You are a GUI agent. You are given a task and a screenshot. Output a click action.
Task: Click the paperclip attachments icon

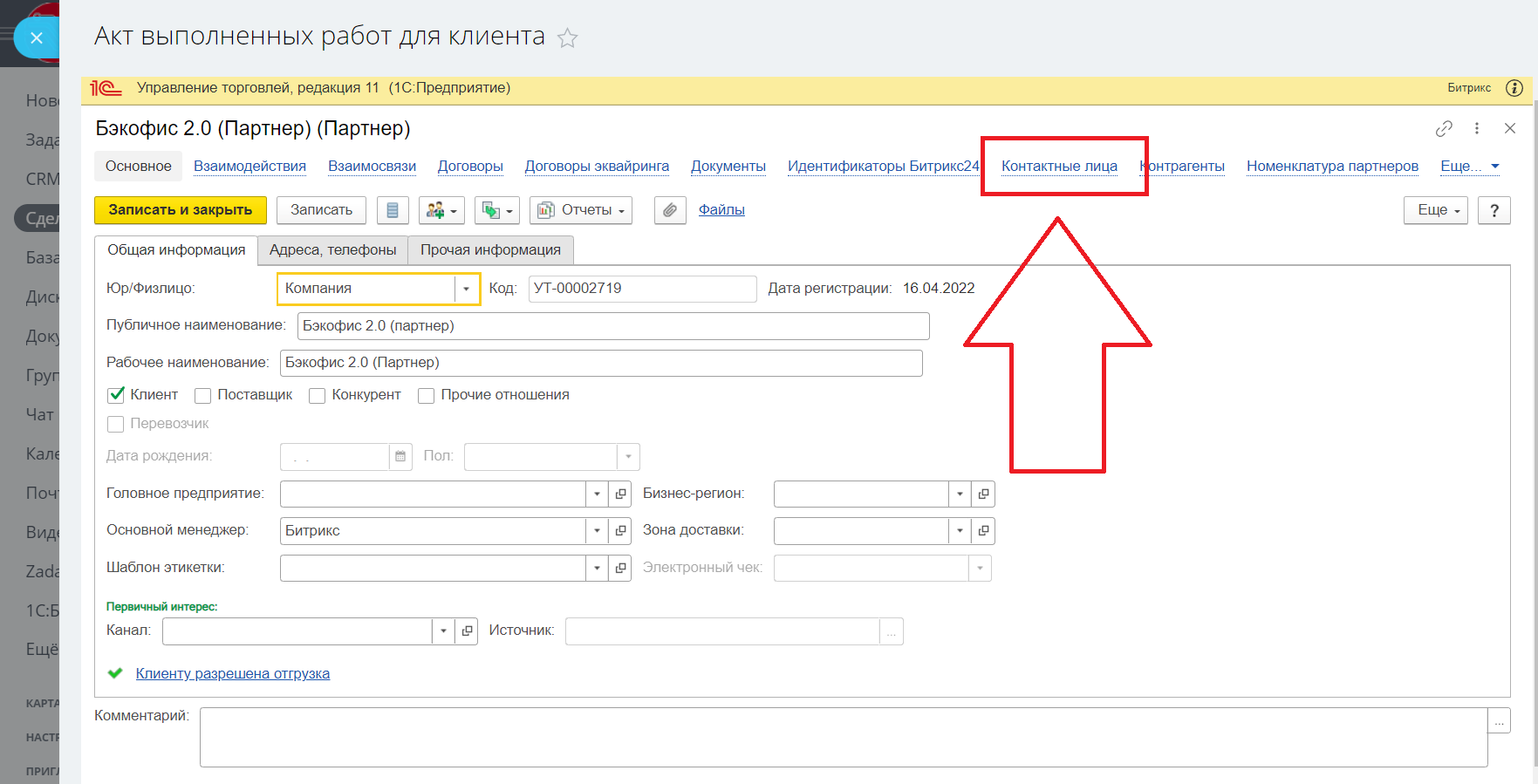click(x=670, y=210)
